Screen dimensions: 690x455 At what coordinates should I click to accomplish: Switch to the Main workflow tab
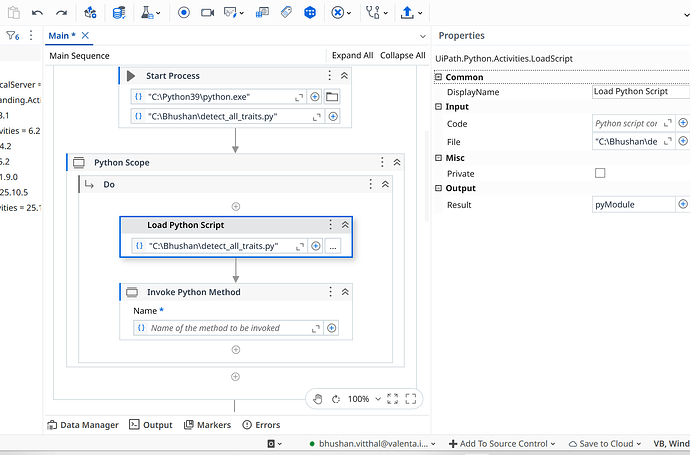(x=62, y=36)
